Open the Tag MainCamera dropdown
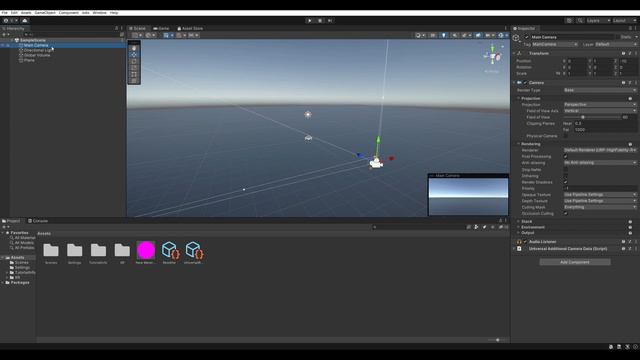The image size is (640, 360). pyautogui.click(x=555, y=44)
